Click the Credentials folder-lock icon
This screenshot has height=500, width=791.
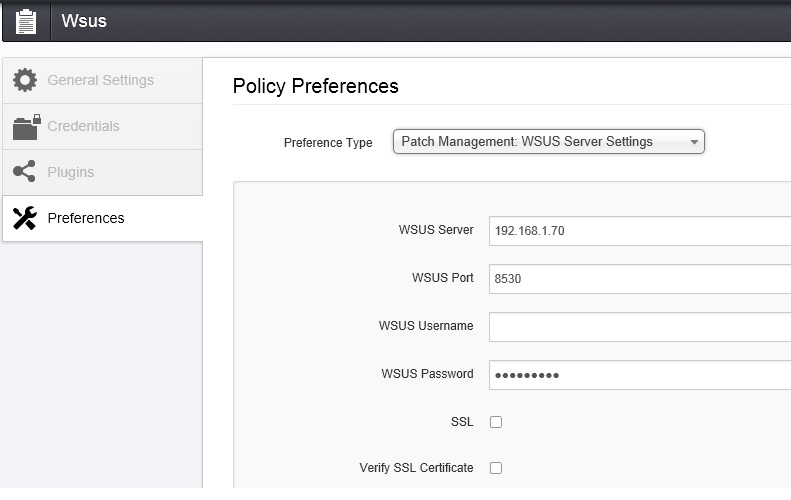[x=26, y=126]
